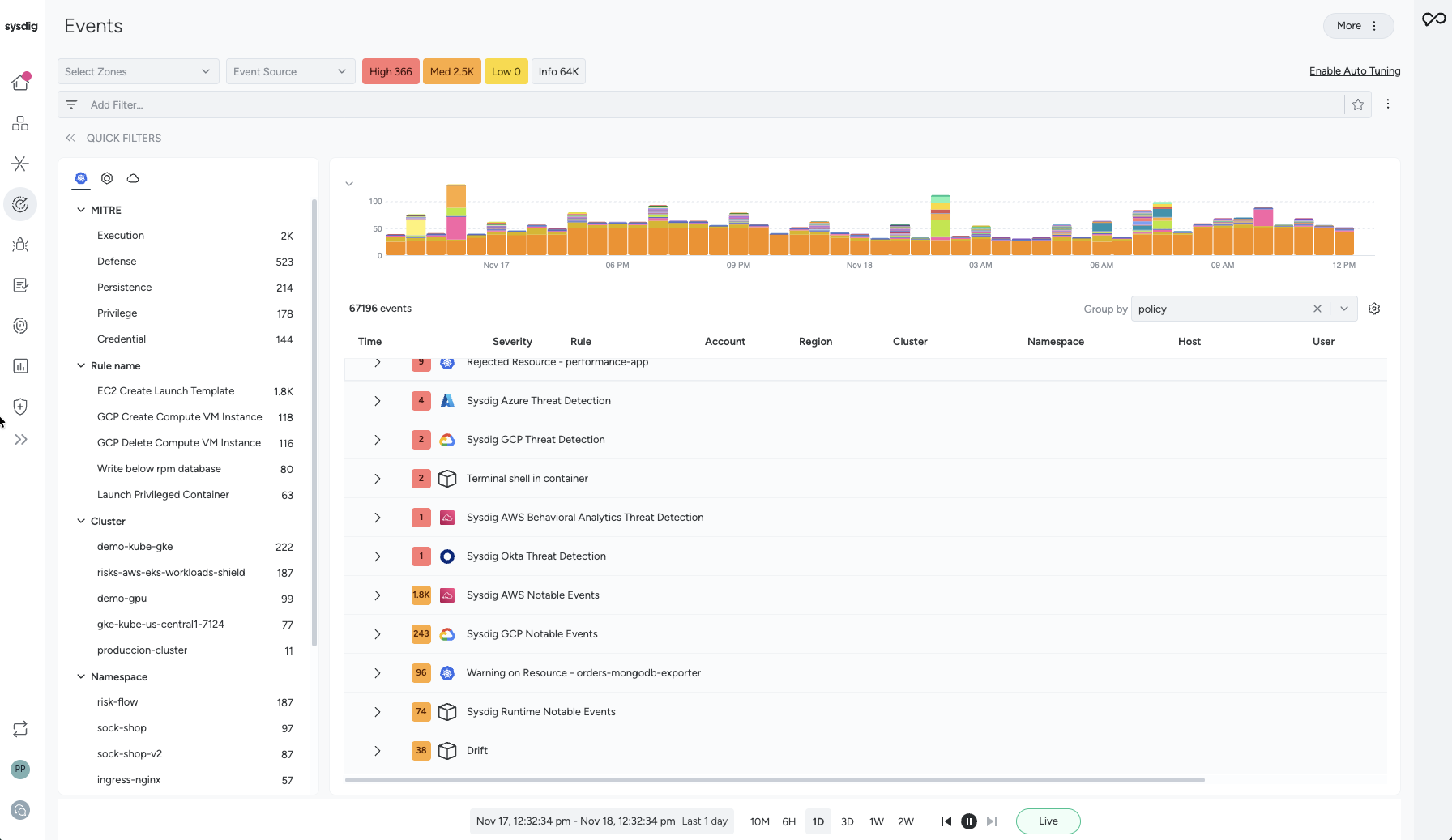Screen dimensions: 1452x840
Task: Open the Home icon in sidebar
Action: coord(20,82)
